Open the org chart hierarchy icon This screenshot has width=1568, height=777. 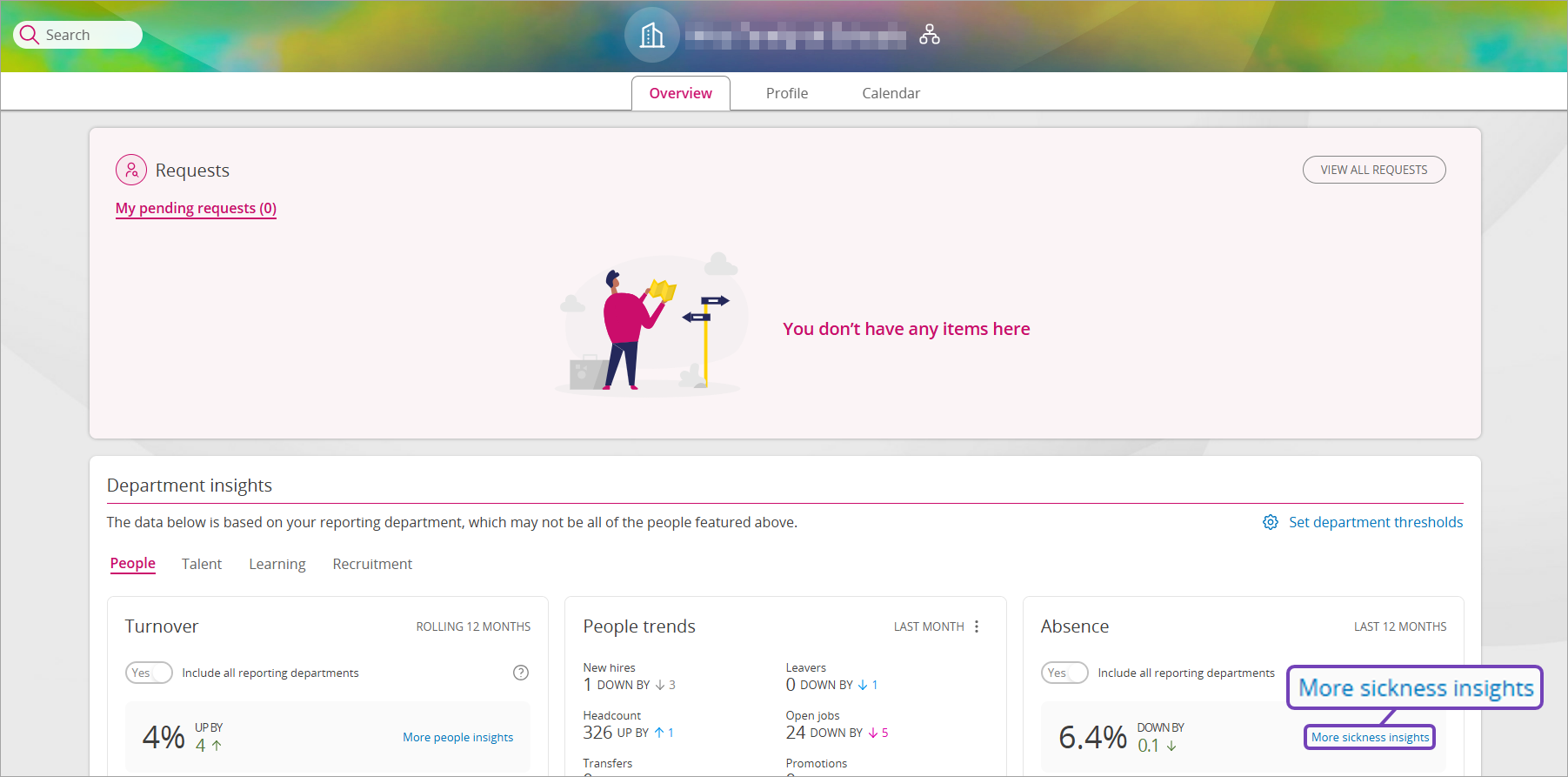(x=929, y=35)
